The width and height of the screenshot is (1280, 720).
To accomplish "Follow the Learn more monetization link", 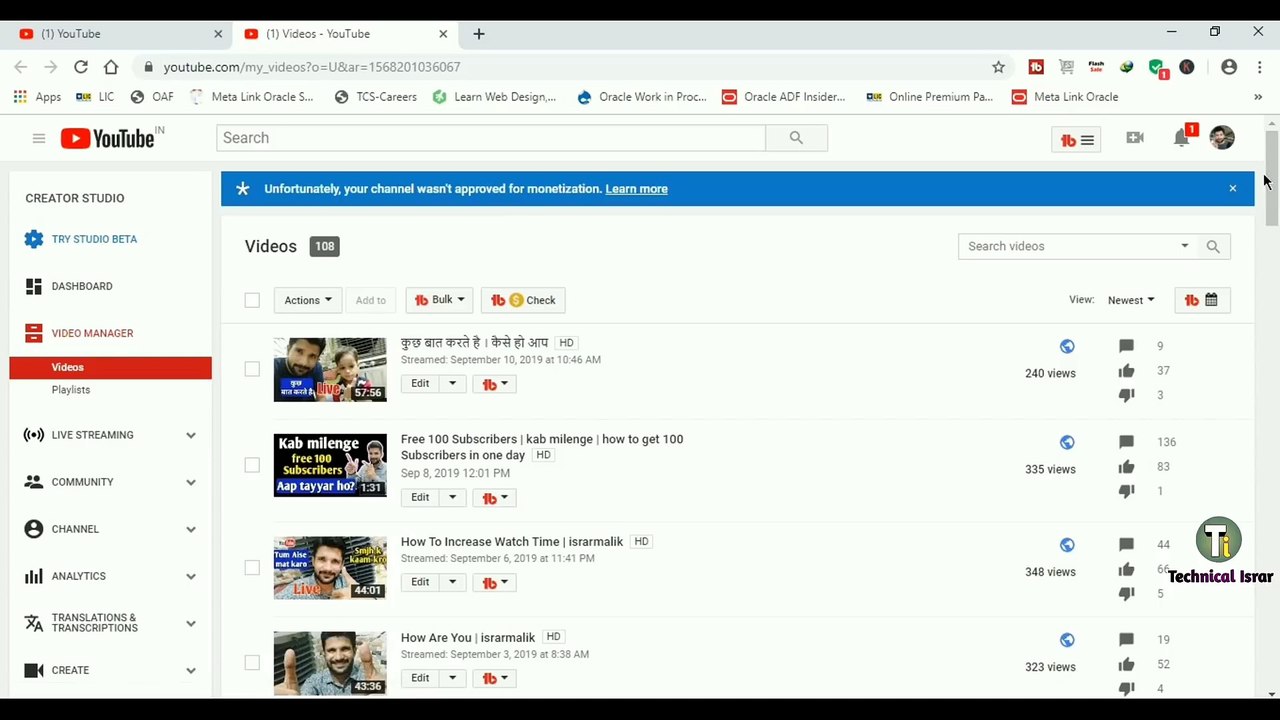I will 636,189.
